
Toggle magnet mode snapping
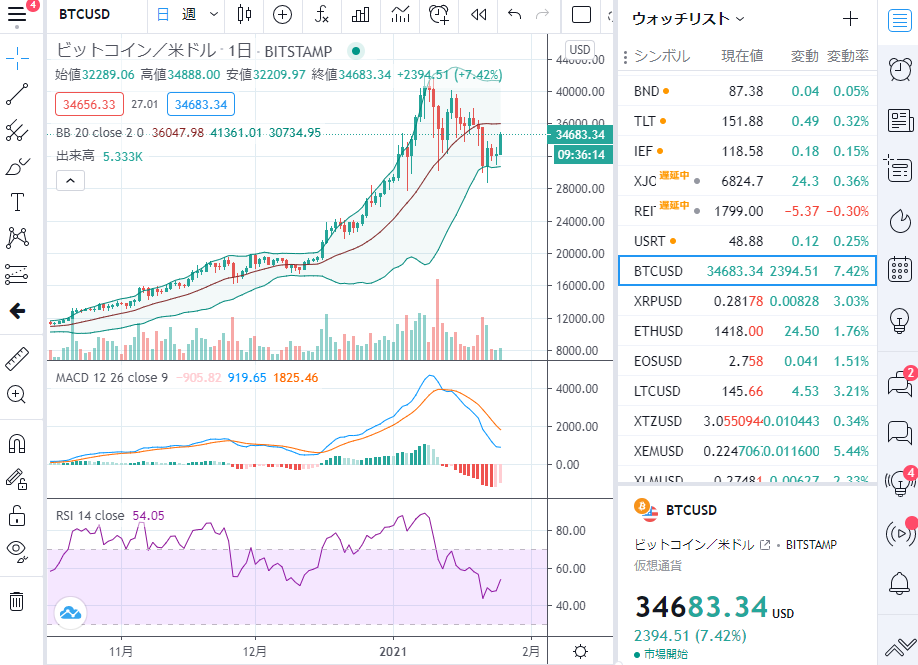pyautogui.click(x=17, y=444)
